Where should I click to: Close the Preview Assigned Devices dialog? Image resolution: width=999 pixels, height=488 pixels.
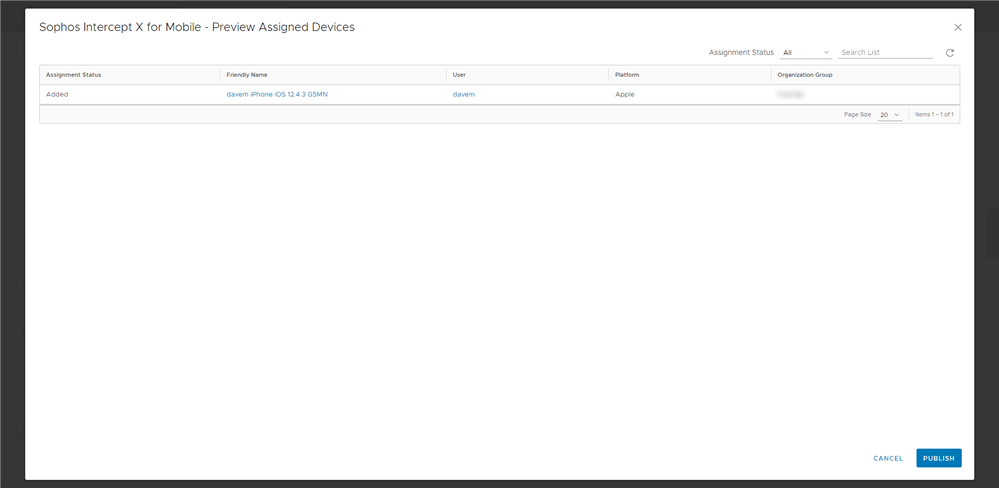point(958,27)
